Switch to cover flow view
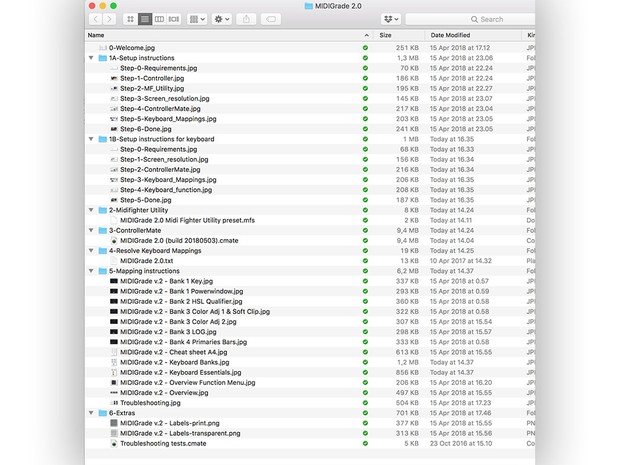 174,19
